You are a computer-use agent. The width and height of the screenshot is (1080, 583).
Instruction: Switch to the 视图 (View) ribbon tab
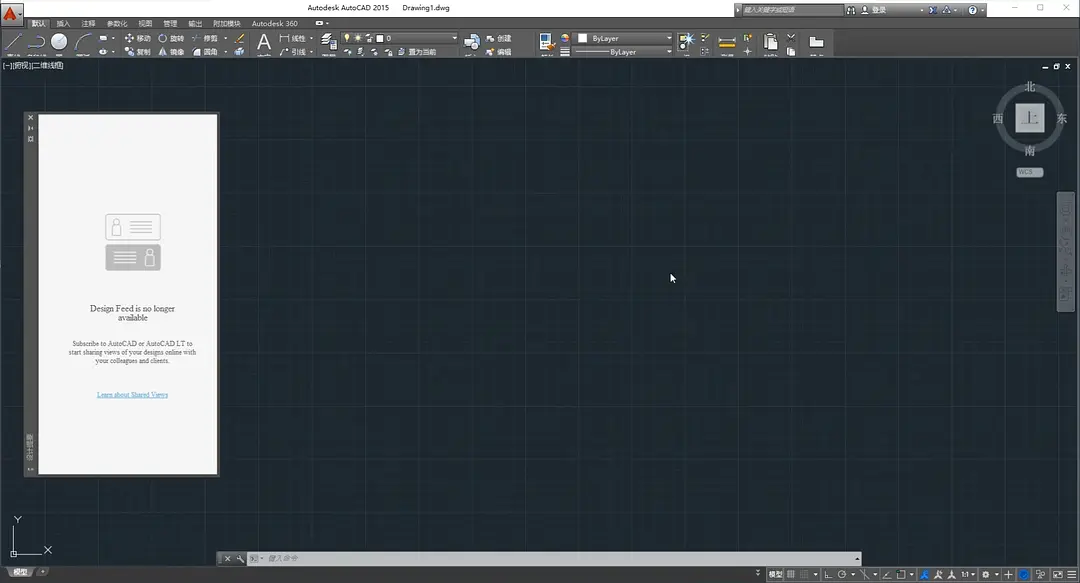tap(145, 23)
